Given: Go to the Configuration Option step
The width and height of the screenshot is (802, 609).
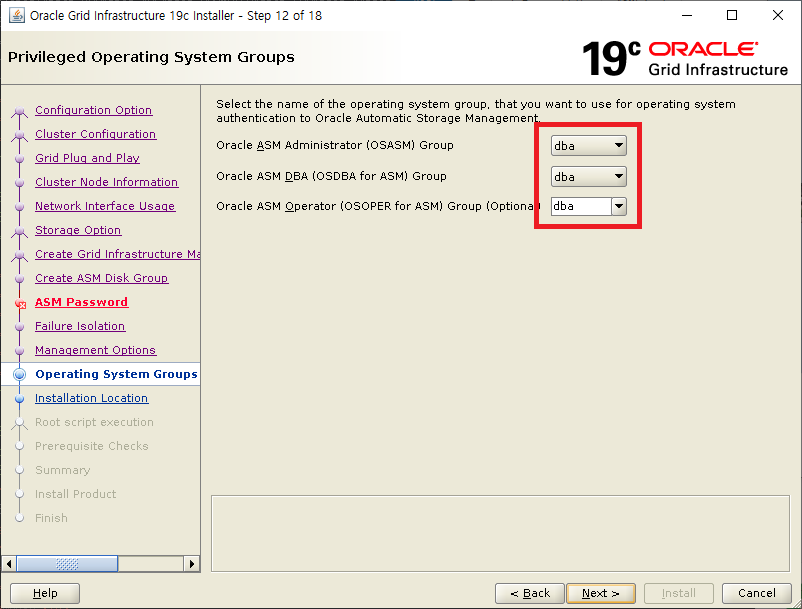Looking at the screenshot, I should 94,110.
